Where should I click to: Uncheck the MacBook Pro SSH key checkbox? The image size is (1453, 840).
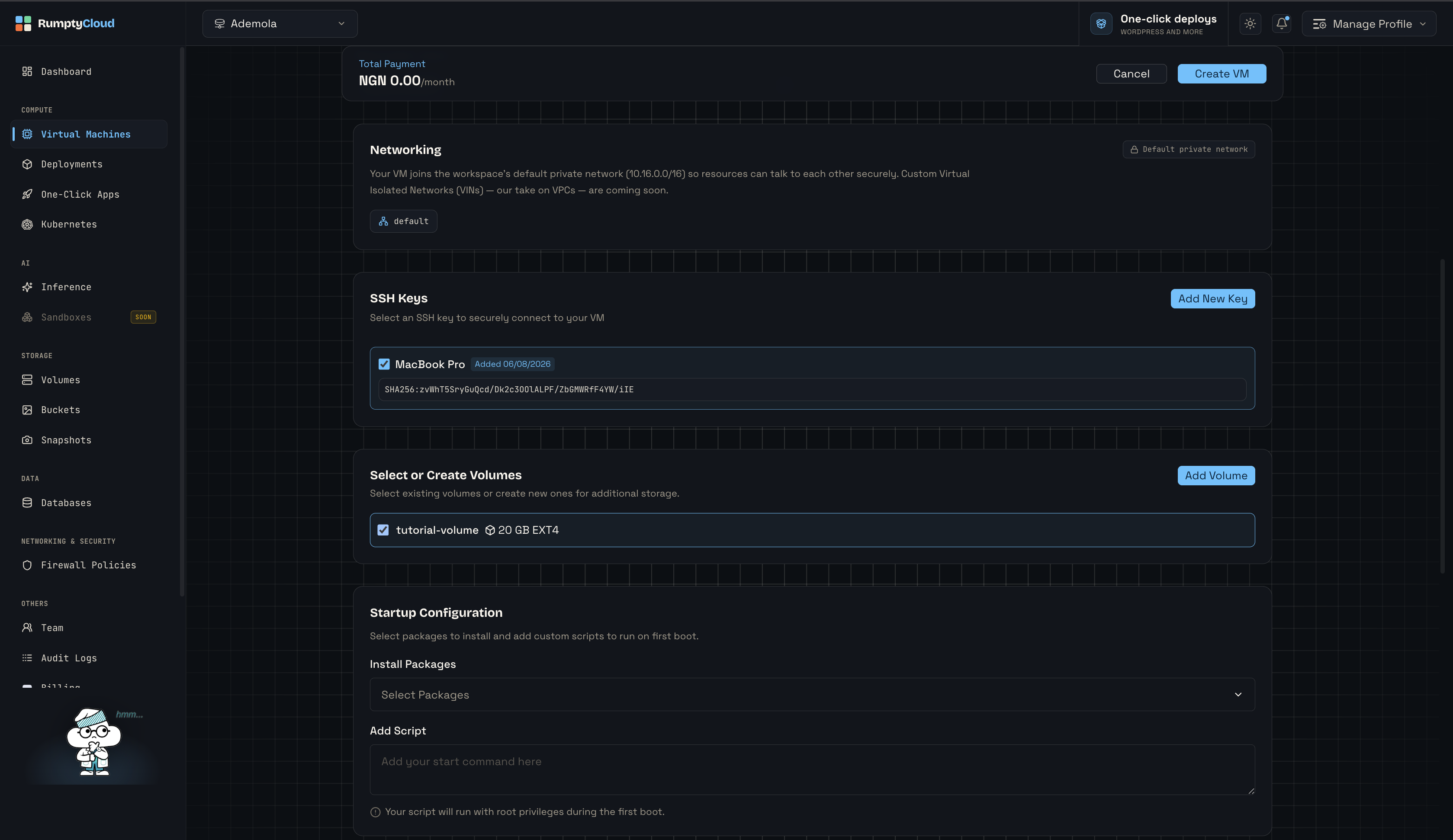[384, 364]
